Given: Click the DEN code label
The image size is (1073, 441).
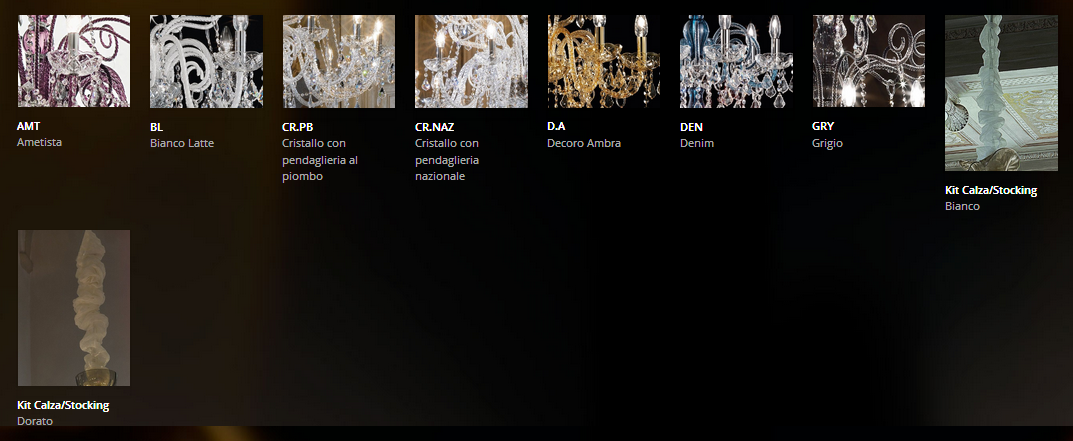Looking at the screenshot, I should tap(691, 127).
